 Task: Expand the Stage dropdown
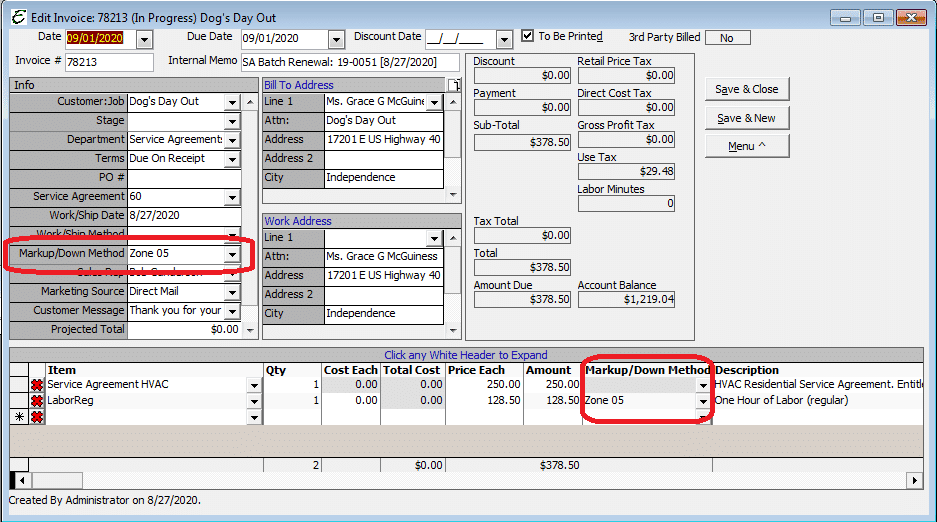[x=232, y=122]
